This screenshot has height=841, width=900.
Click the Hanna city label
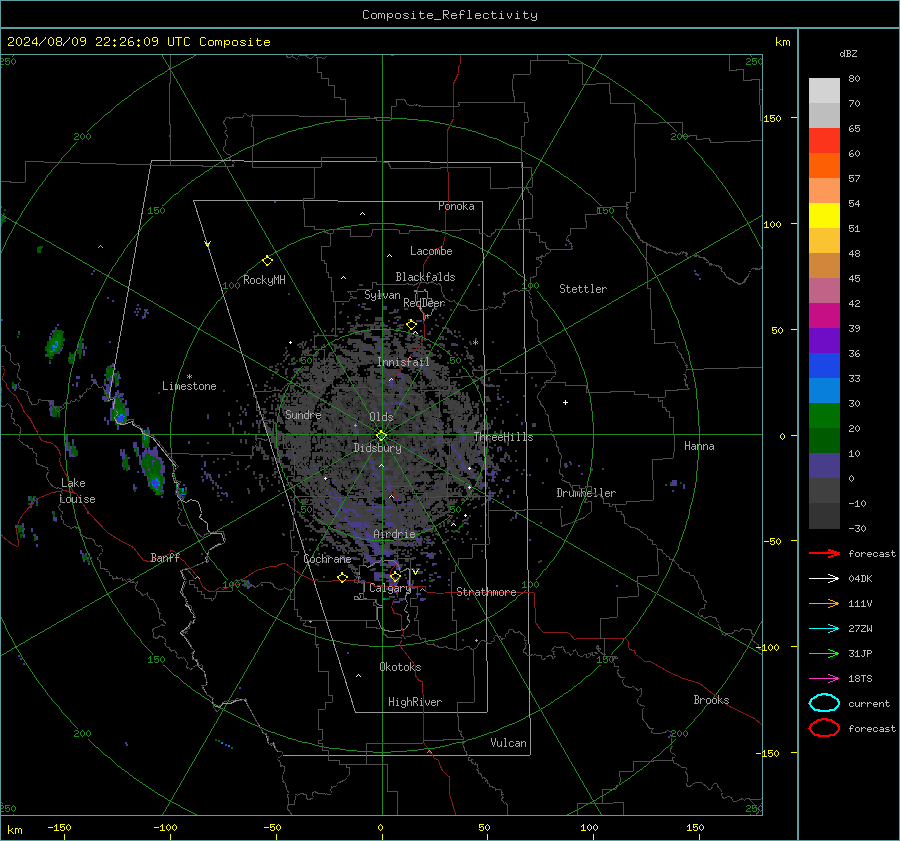699,446
